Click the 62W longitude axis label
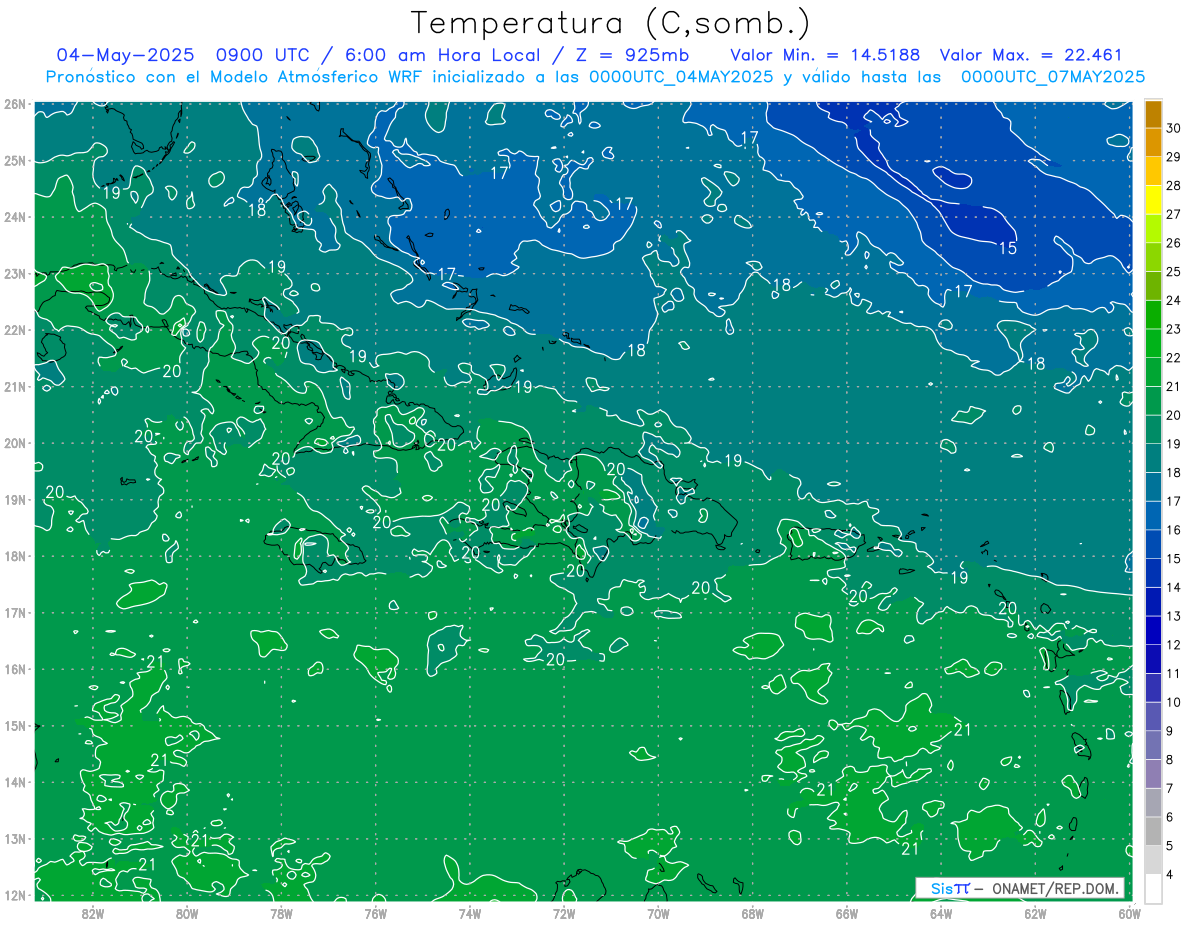This screenshot has width=1200, height=927. [1035, 914]
